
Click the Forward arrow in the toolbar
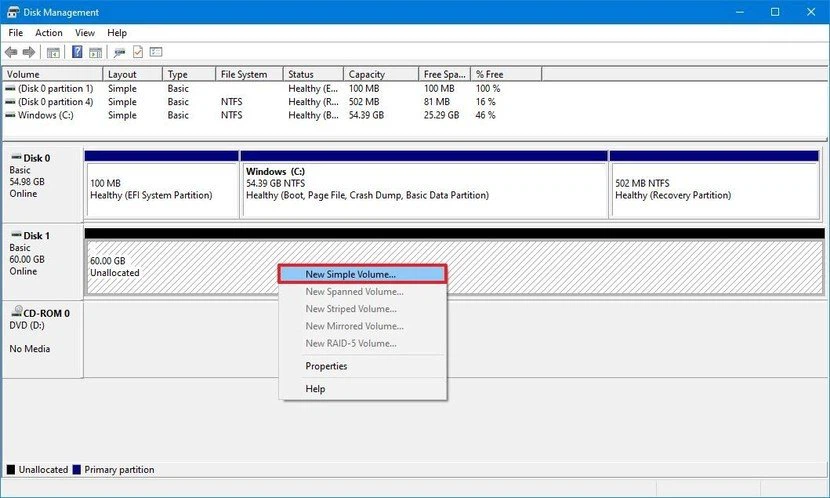29,52
